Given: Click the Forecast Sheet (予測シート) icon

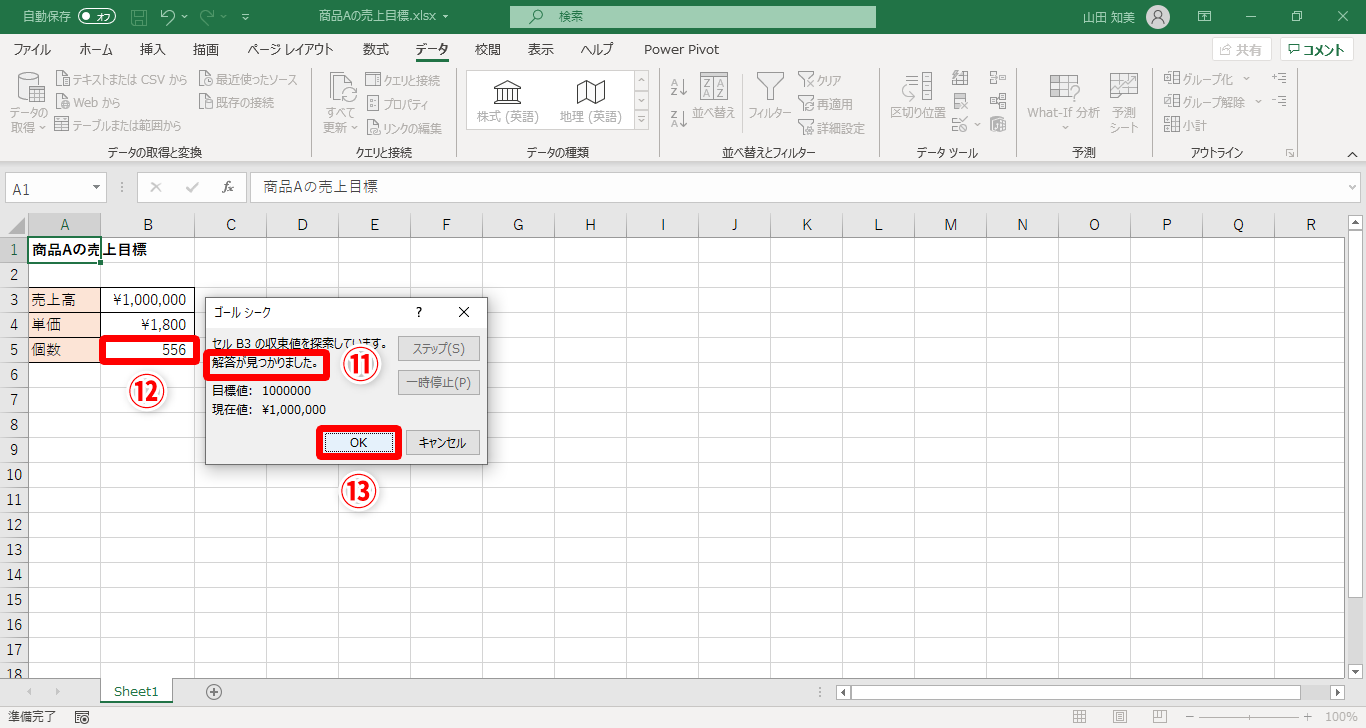Looking at the screenshot, I should (1124, 88).
